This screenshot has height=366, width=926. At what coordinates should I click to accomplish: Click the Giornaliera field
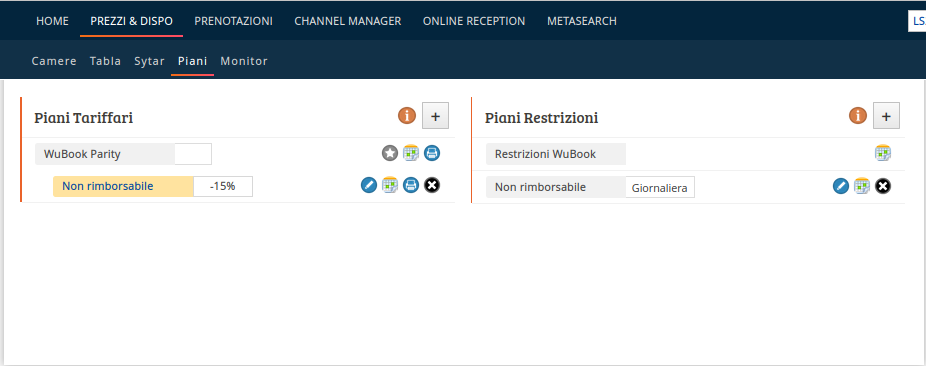click(660, 188)
